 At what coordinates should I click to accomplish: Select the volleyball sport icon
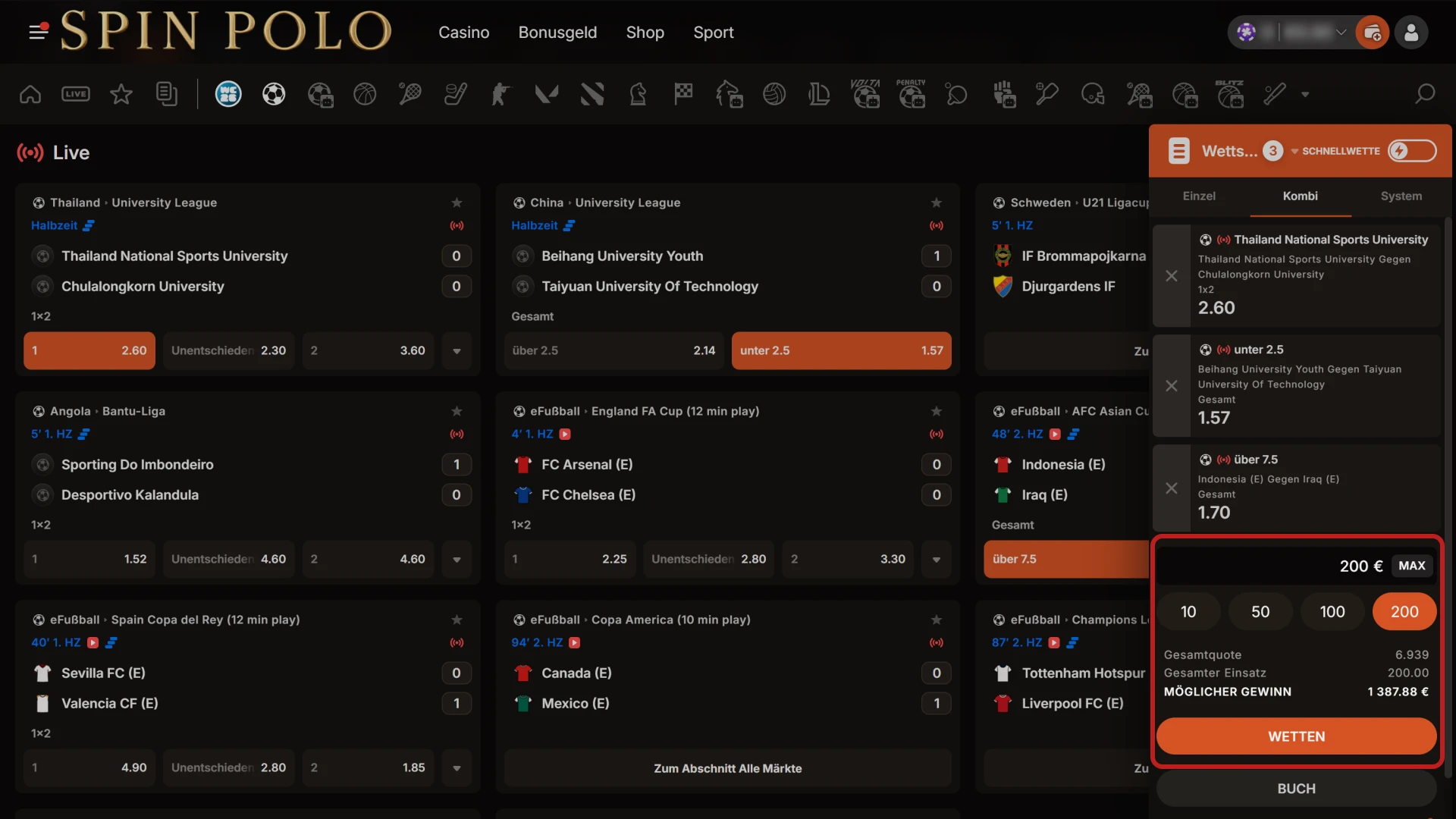pos(774,94)
